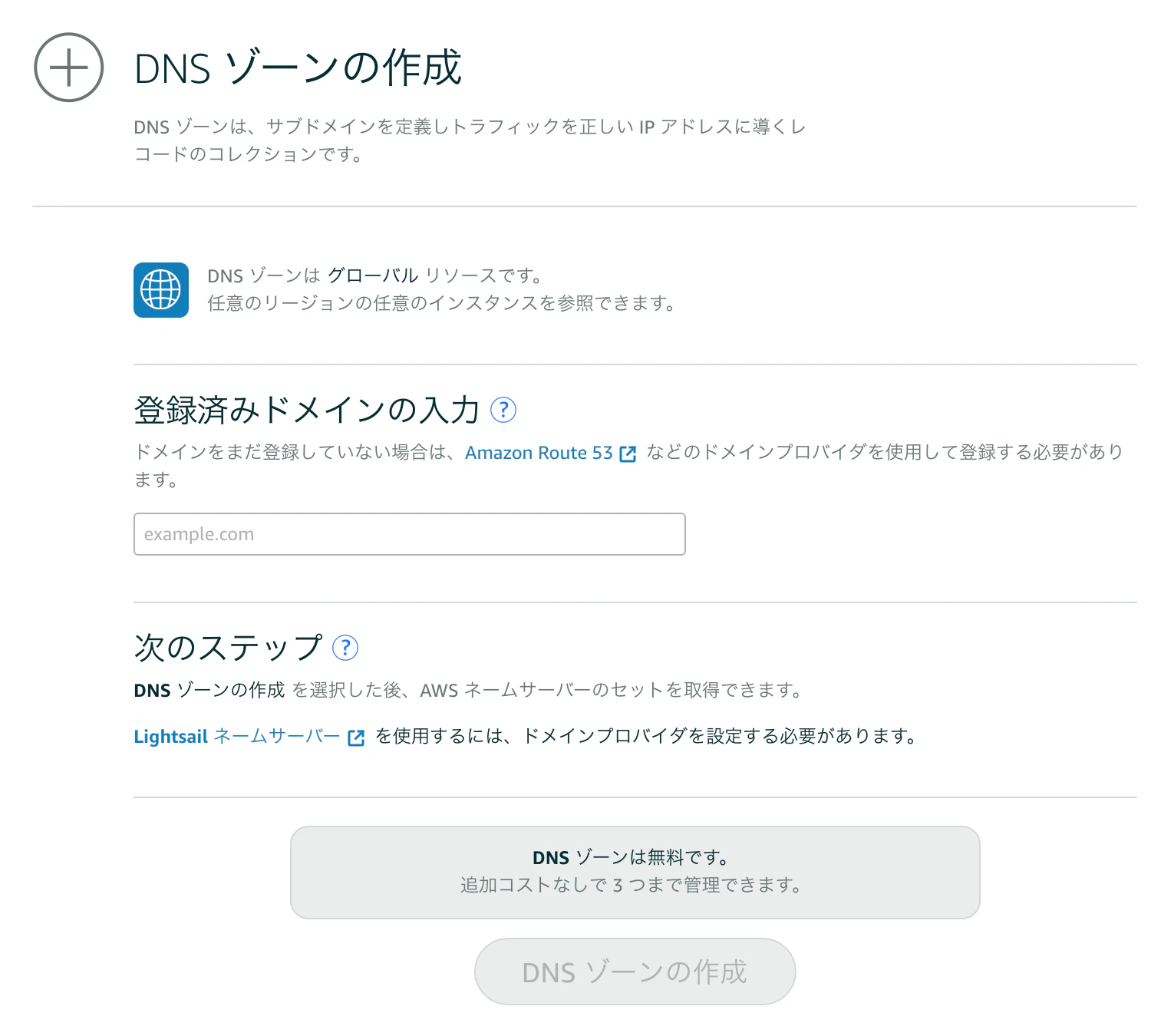This screenshot has width=1174, height=1036.
Task: Click the 登録済みドメインの入力 heading
Action: click(307, 410)
